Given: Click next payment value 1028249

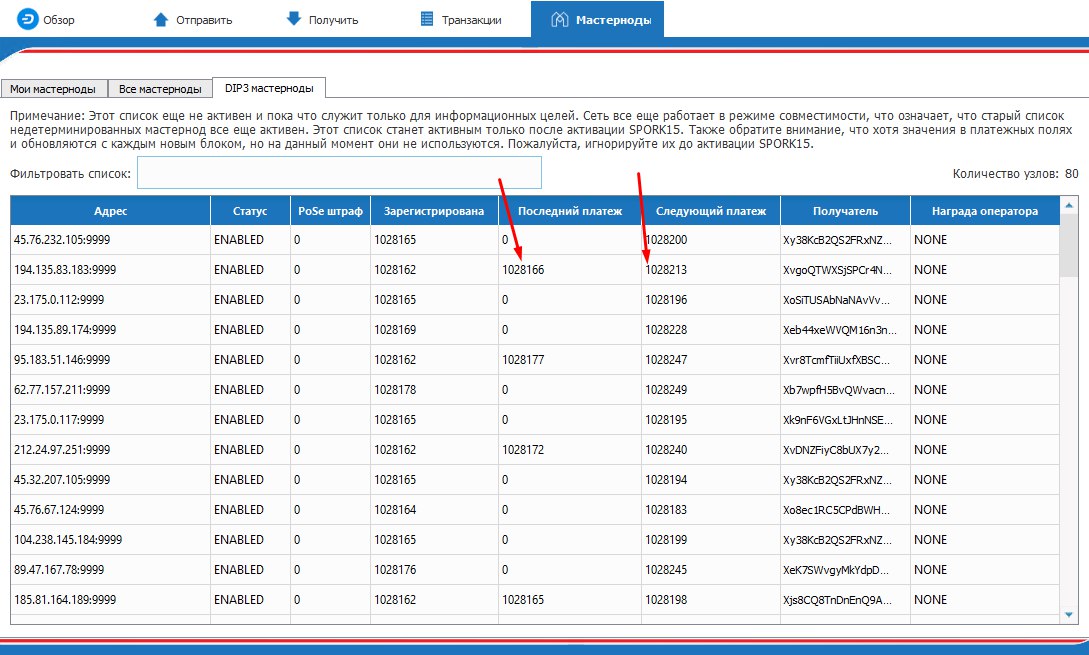Looking at the screenshot, I should (x=666, y=390).
